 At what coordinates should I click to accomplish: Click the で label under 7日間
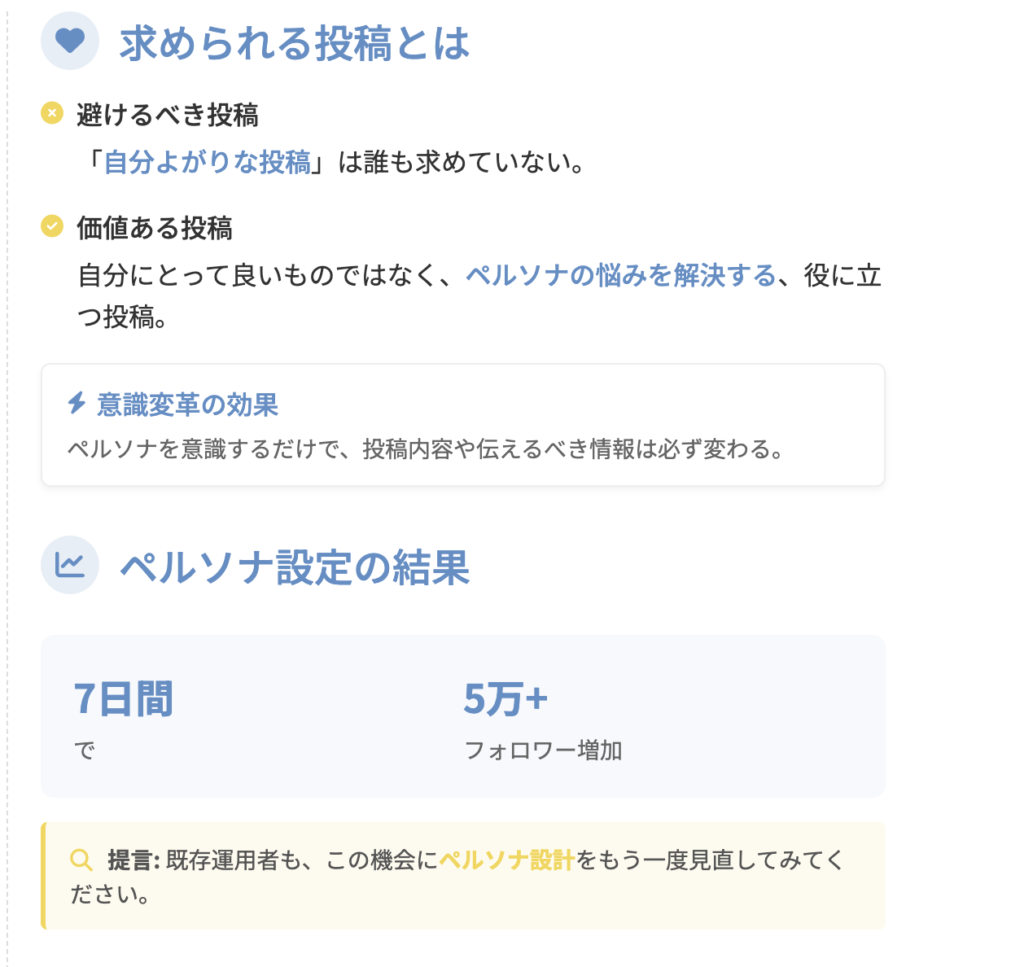[84, 750]
